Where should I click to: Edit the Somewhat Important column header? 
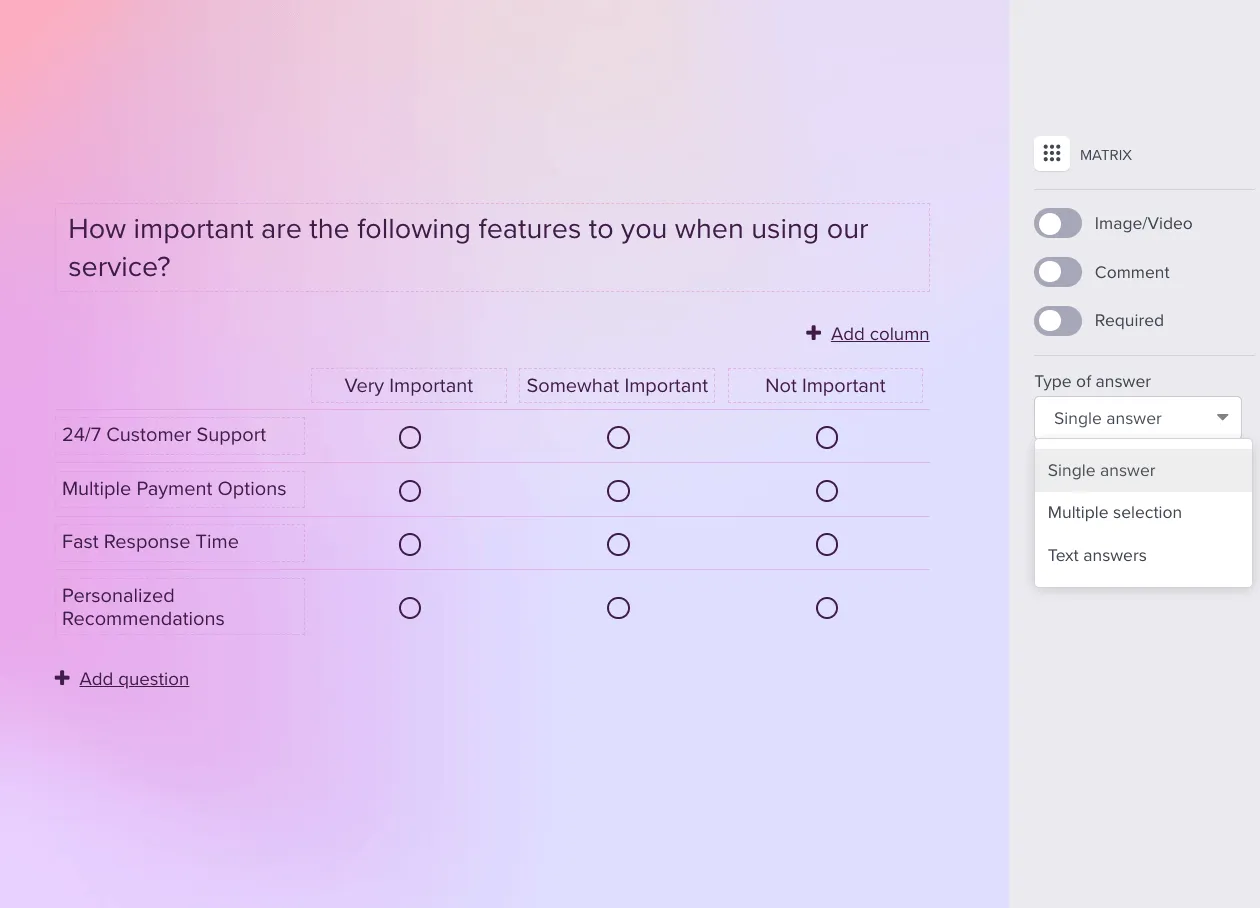coord(617,386)
